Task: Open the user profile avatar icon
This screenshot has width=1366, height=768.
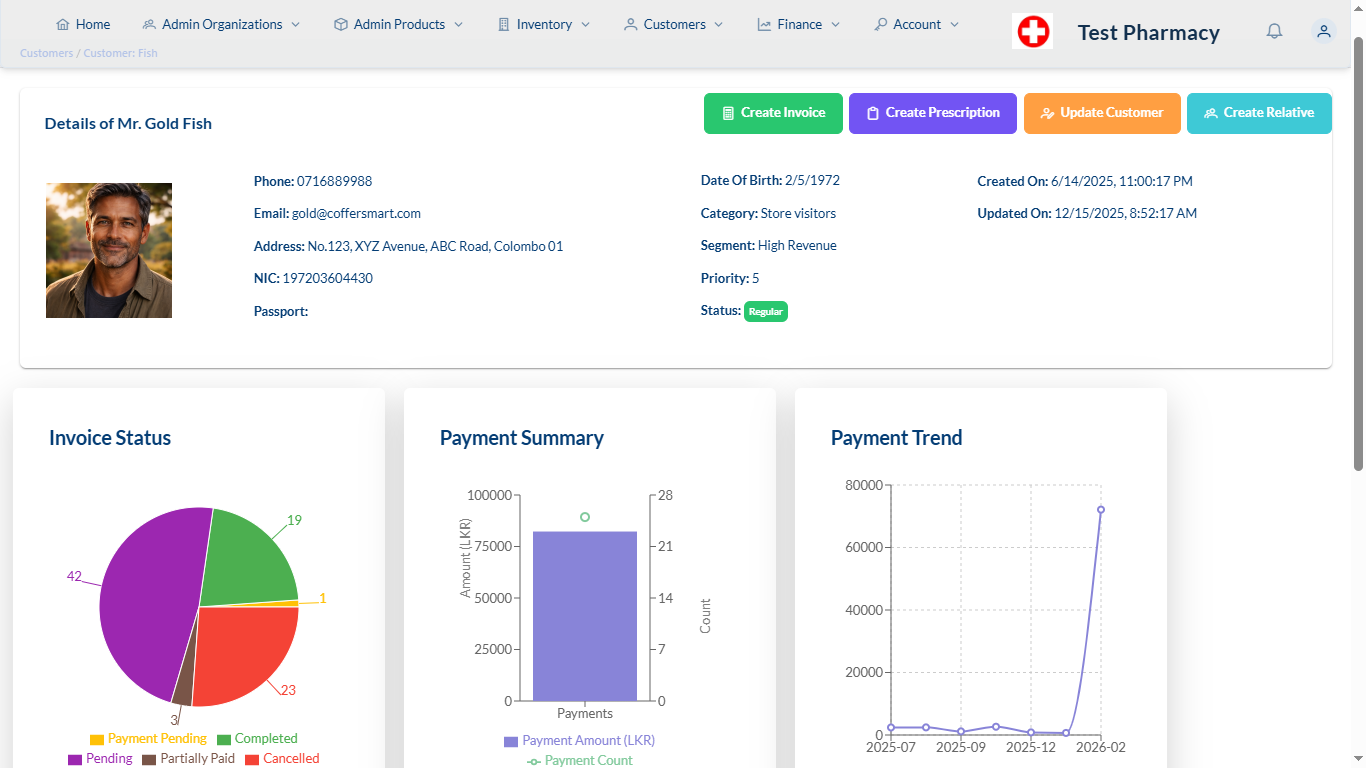Action: pyautogui.click(x=1324, y=31)
